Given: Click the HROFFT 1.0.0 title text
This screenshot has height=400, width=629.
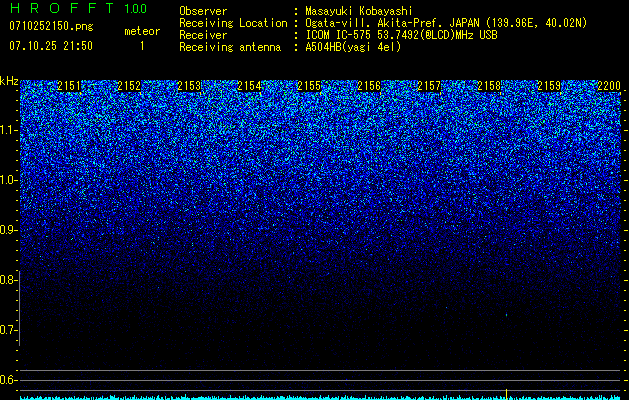Looking at the screenshot, I should (x=78, y=8).
